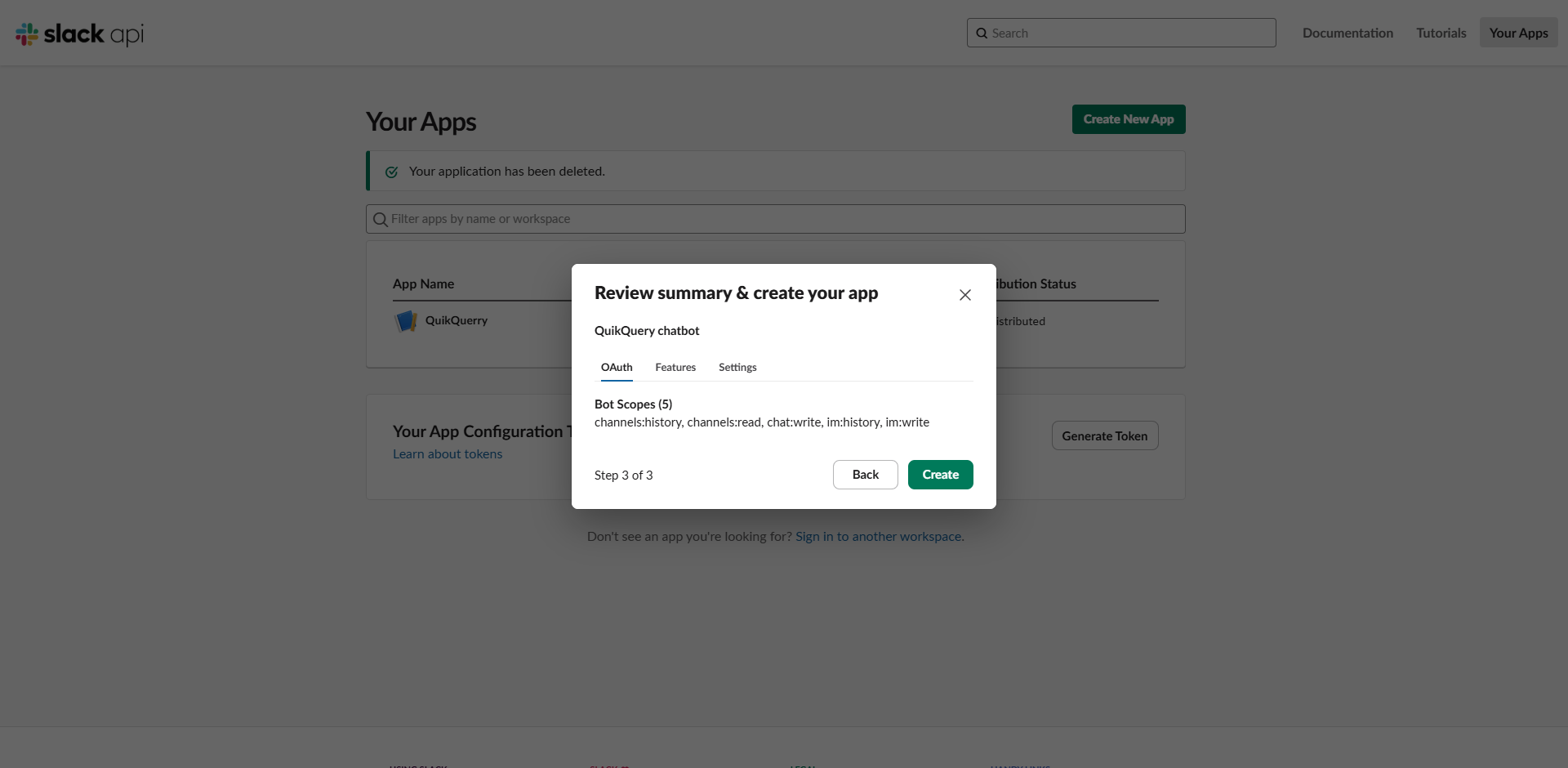Open Sign in to another workspace link
1568x768 pixels.
click(880, 537)
